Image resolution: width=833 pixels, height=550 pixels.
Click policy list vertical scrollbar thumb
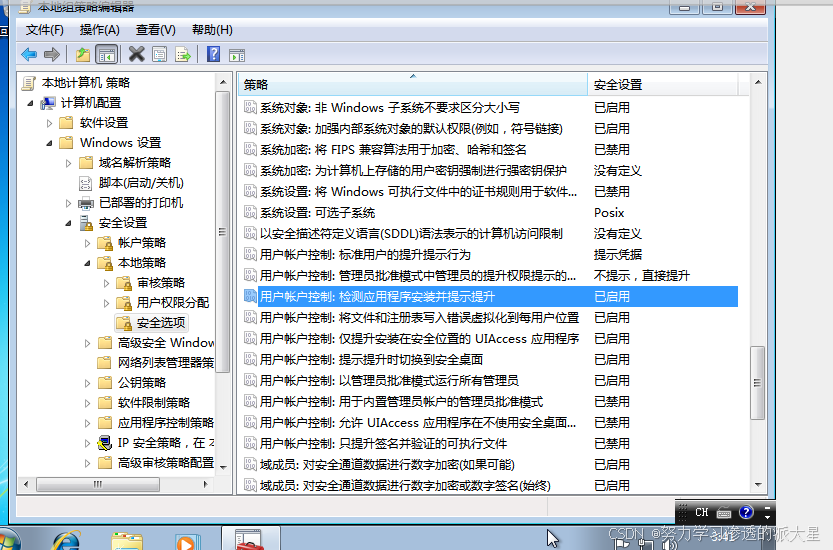coord(757,383)
